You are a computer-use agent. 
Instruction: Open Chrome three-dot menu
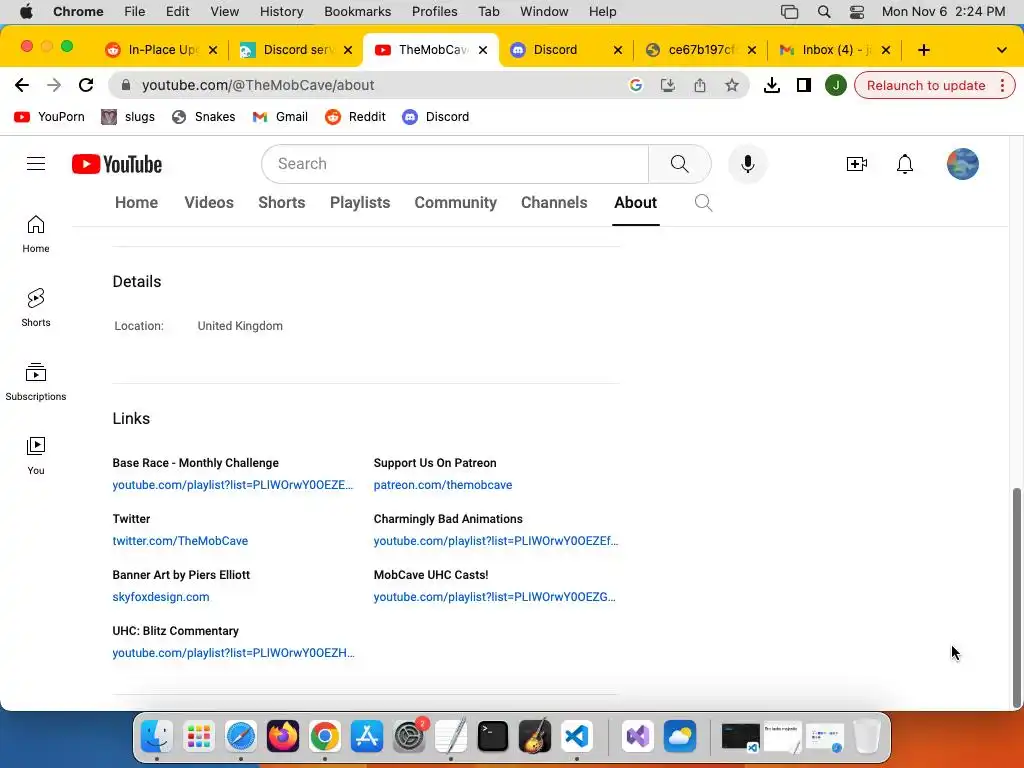pos(1002,85)
